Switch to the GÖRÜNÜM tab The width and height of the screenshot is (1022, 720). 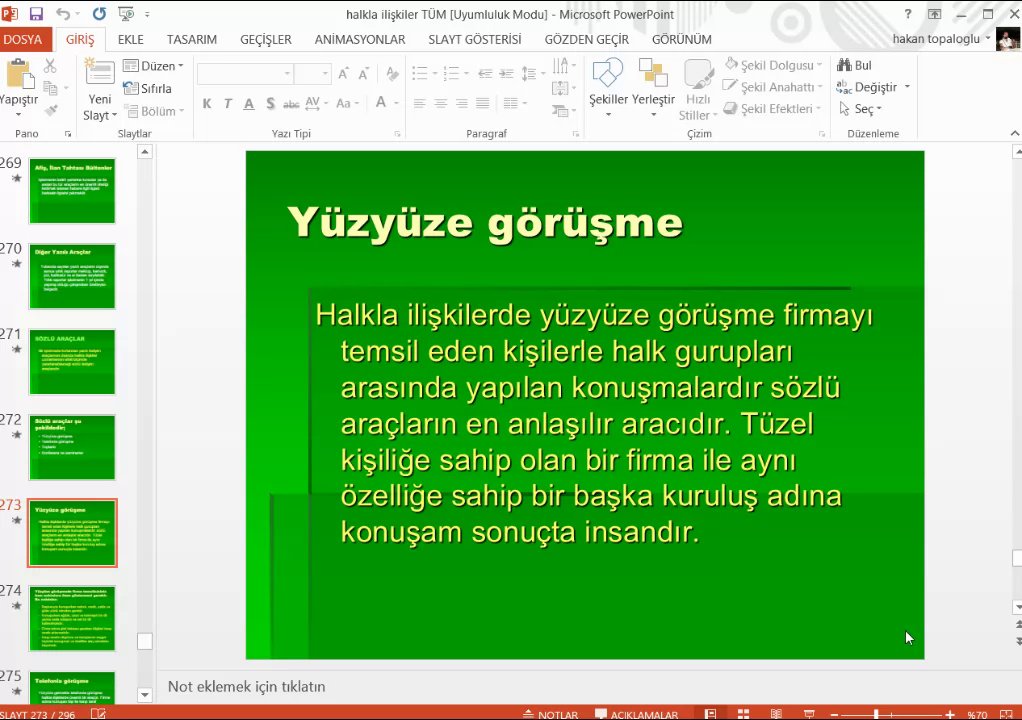[x=682, y=40]
